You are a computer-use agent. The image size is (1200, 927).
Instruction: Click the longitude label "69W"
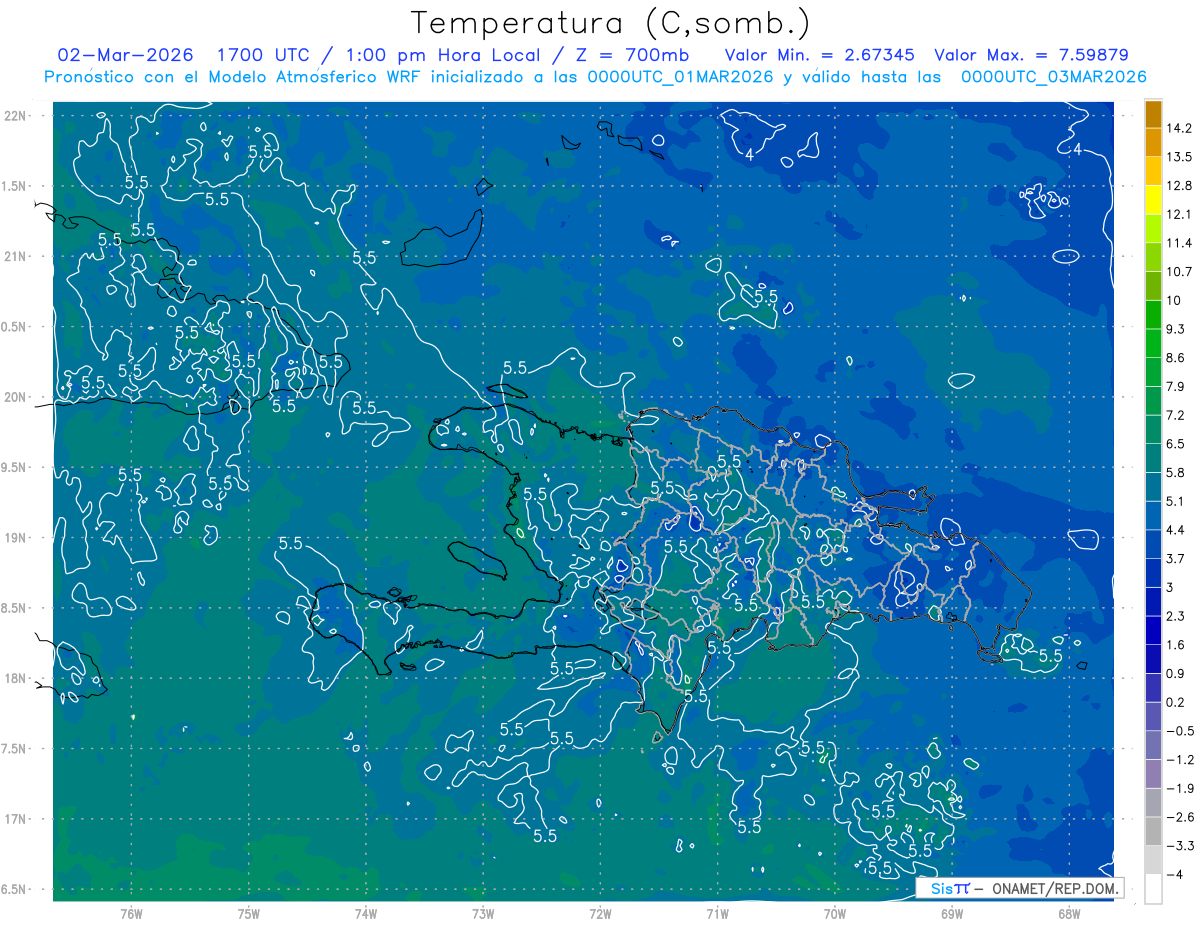[x=951, y=914]
